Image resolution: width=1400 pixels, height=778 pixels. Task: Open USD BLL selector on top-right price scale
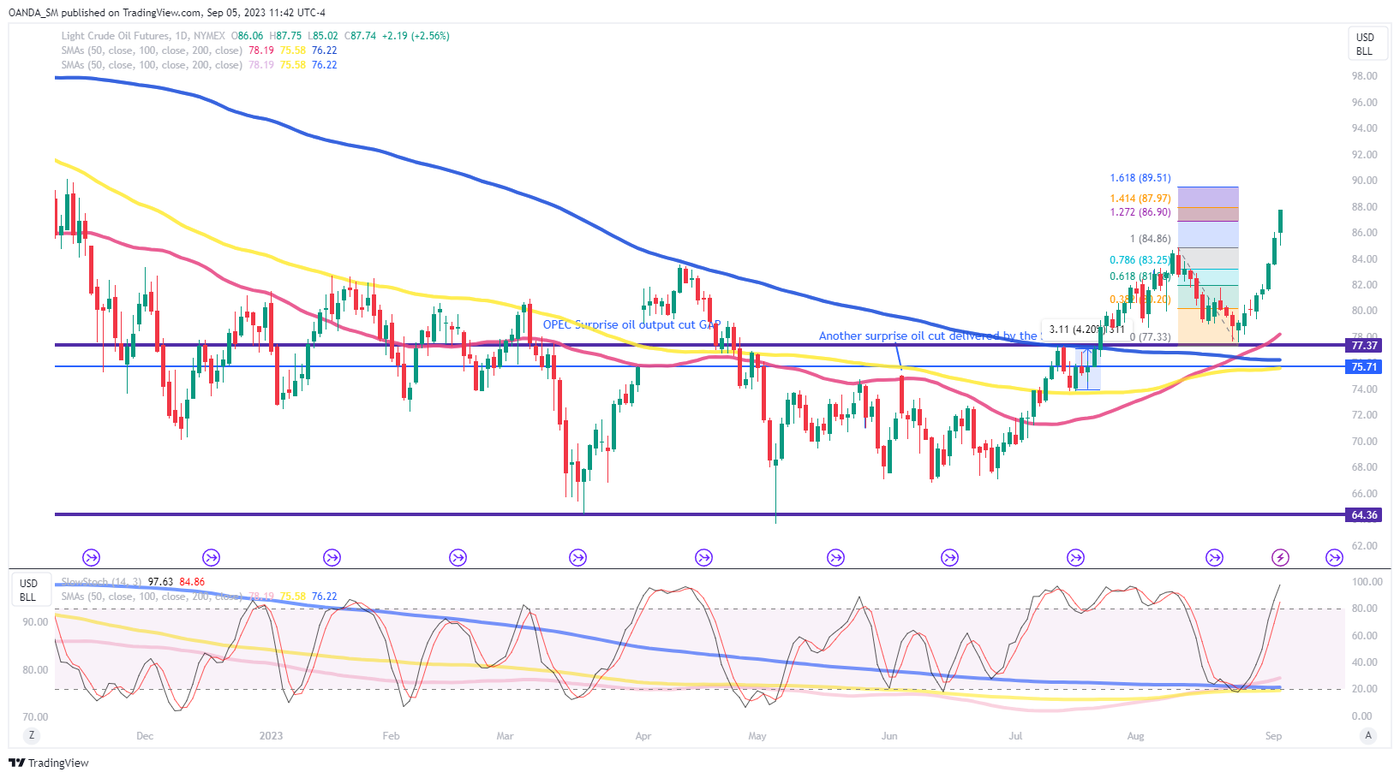pyautogui.click(x=1364, y=44)
